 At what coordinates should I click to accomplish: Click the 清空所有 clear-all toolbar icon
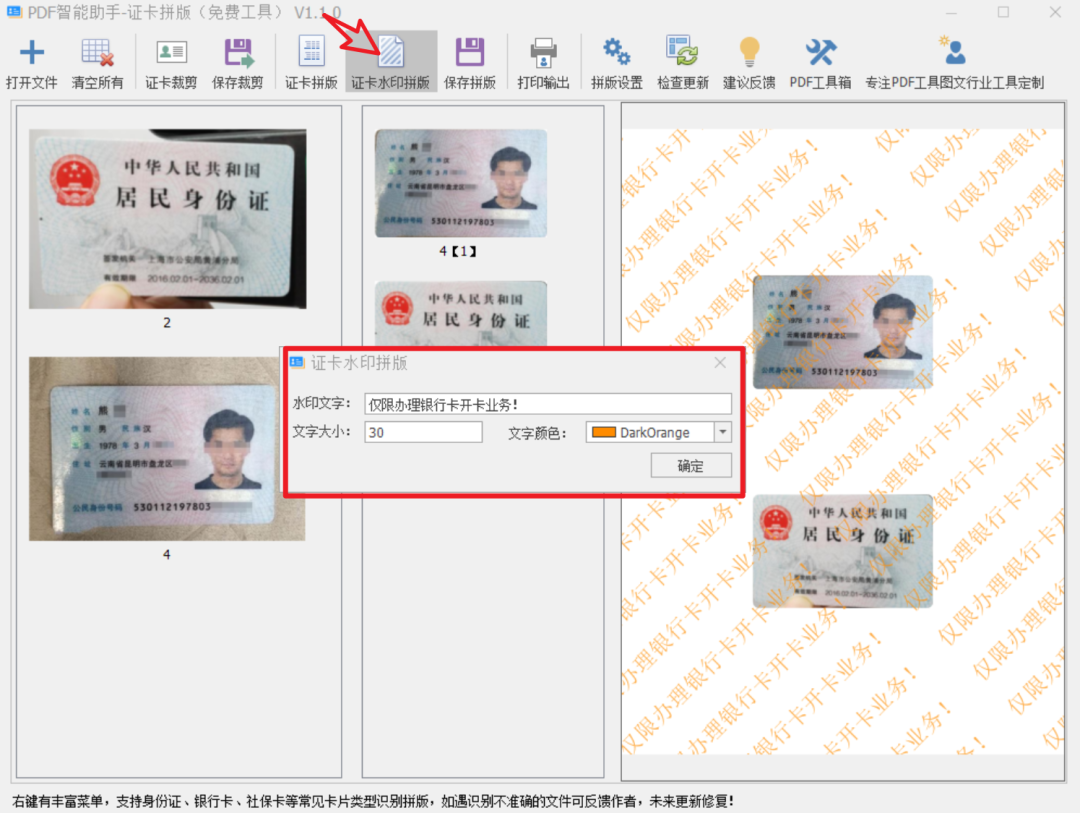coord(97,53)
